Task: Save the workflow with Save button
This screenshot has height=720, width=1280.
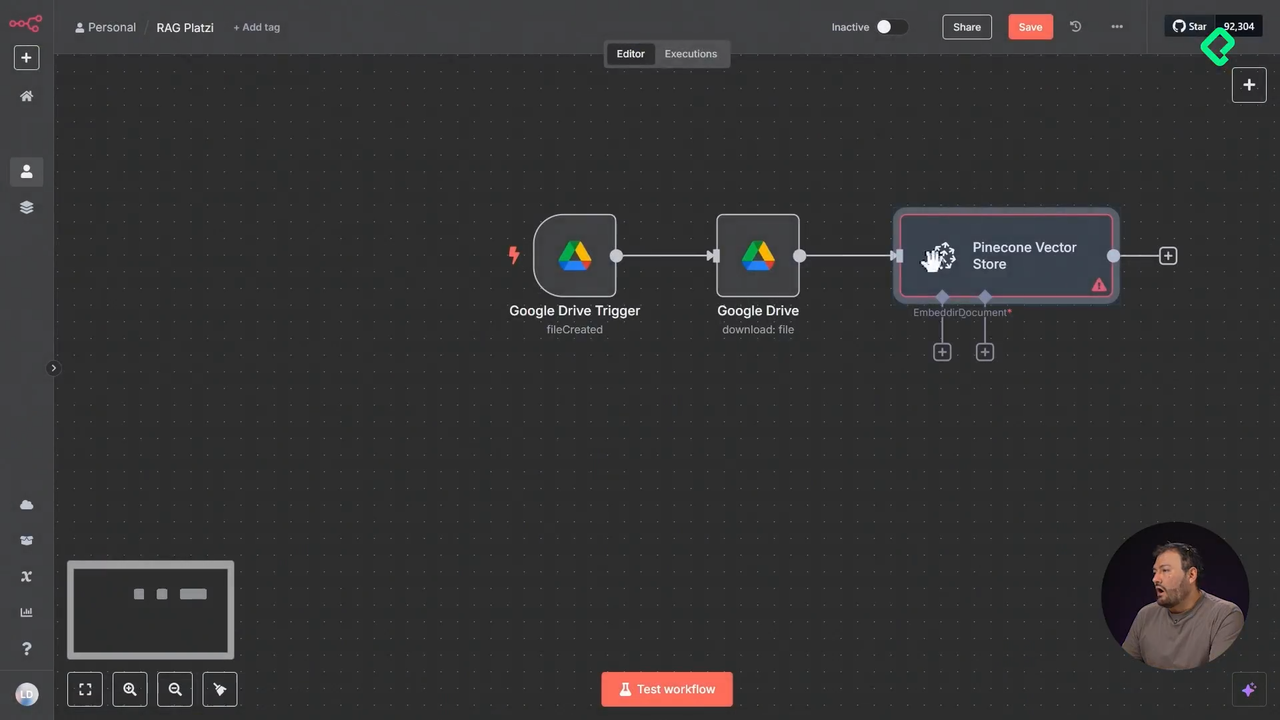Action: [1030, 27]
